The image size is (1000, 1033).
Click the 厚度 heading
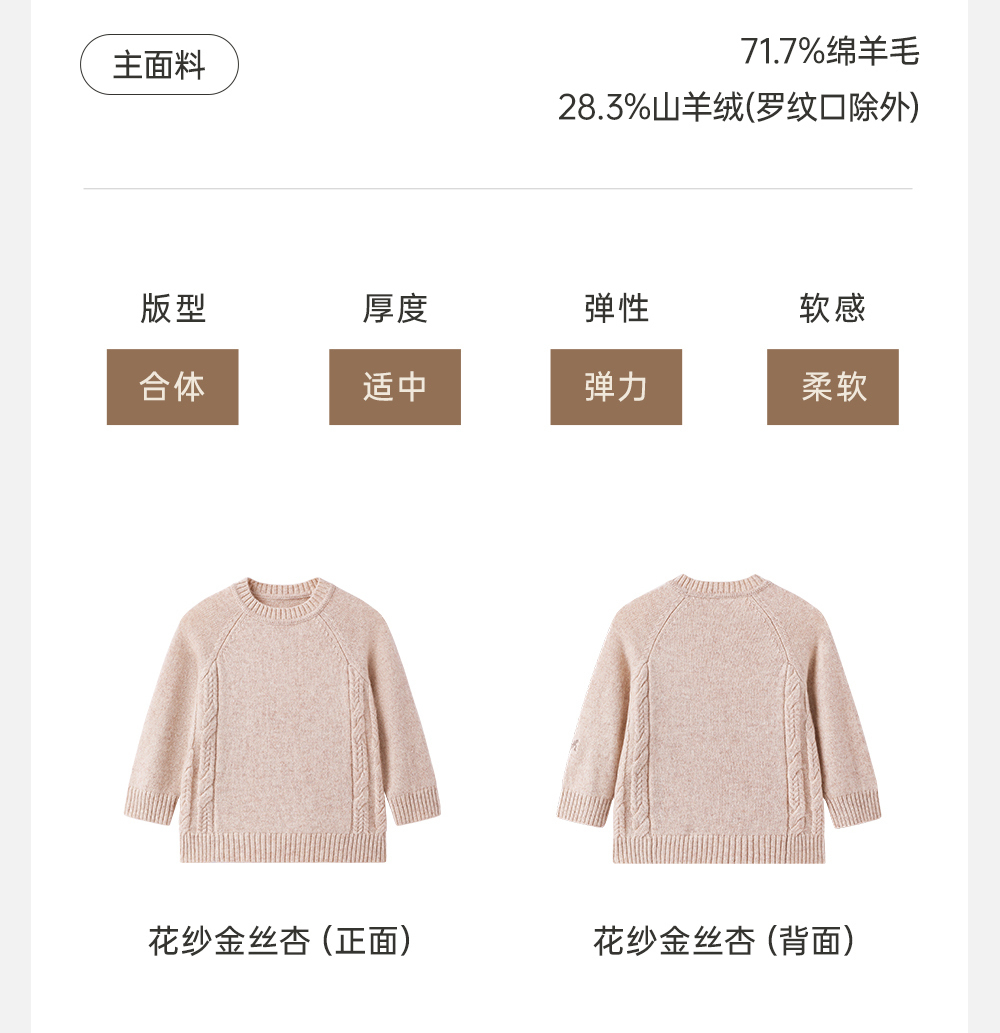click(x=395, y=308)
